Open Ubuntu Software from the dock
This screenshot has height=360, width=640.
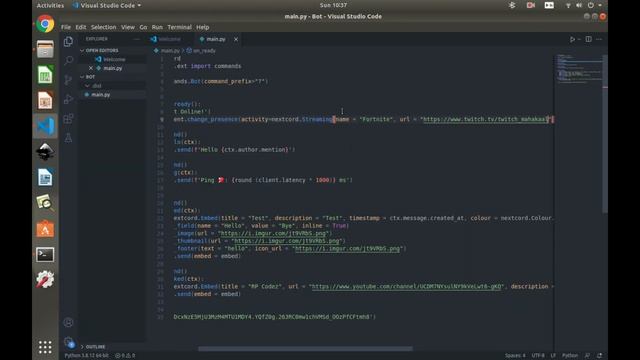click(45, 229)
